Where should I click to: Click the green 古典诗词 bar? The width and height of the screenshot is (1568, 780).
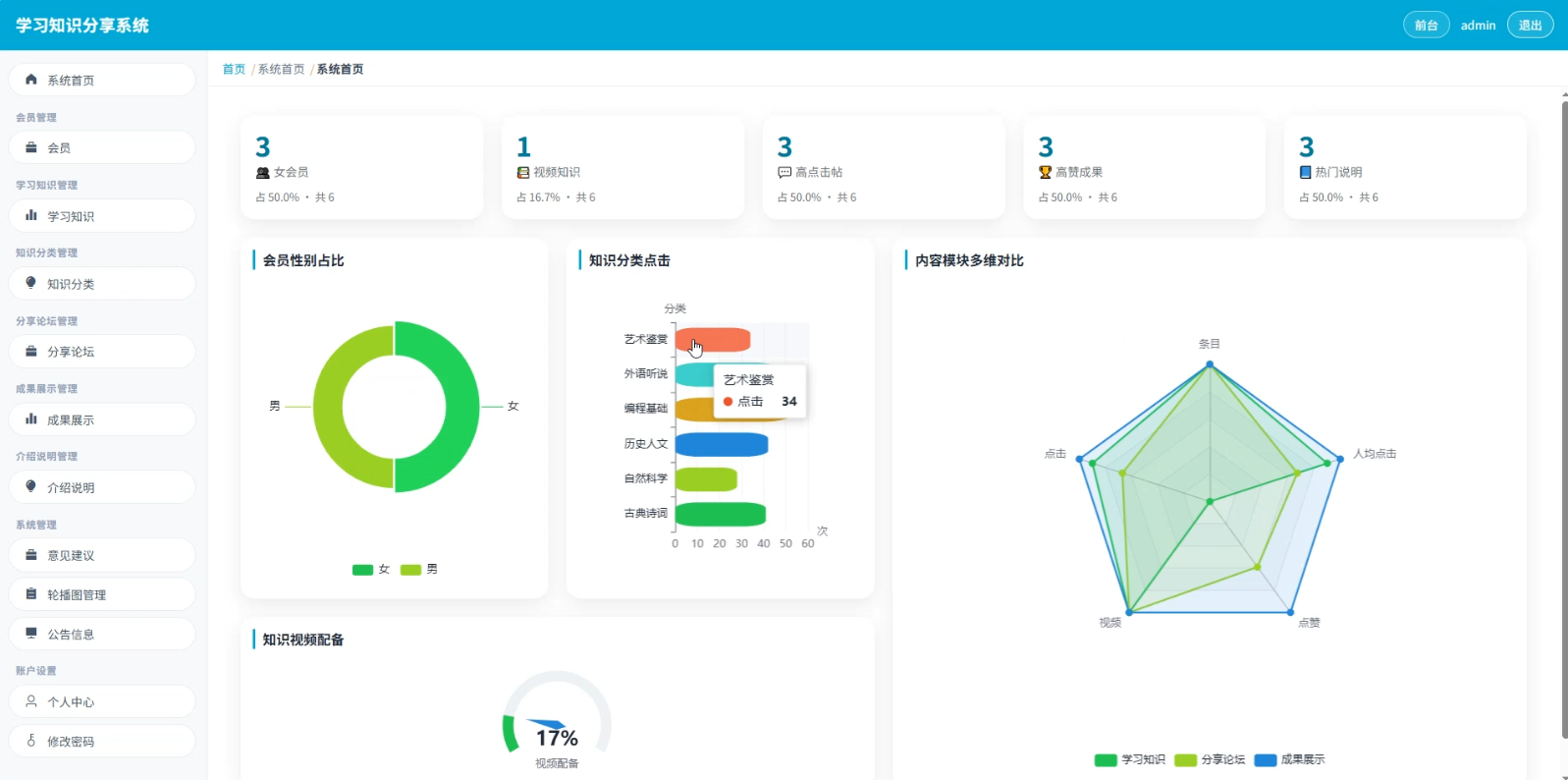(721, 515)
